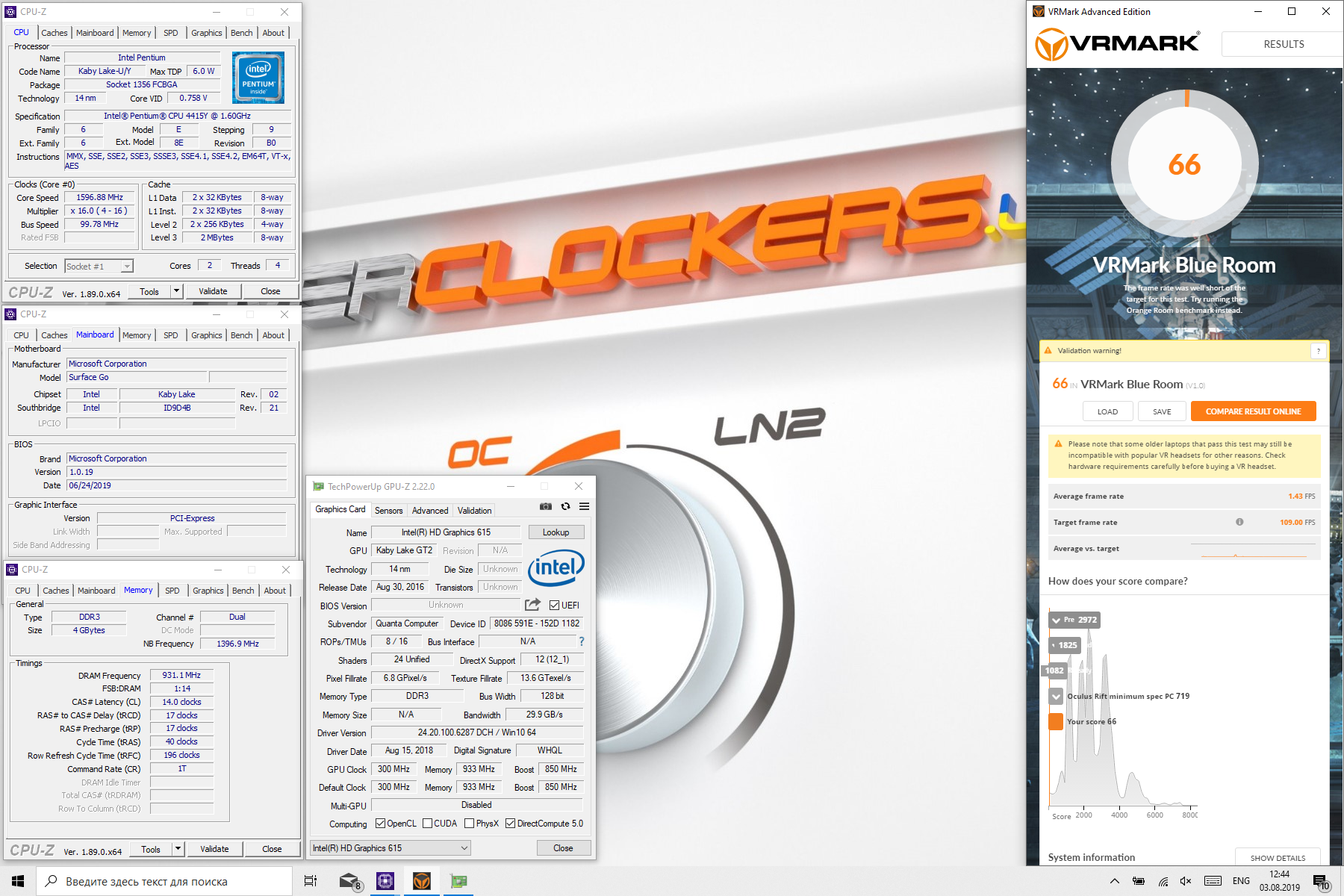Click the GPU-Z screenshot camera icon

pos(546,506)
